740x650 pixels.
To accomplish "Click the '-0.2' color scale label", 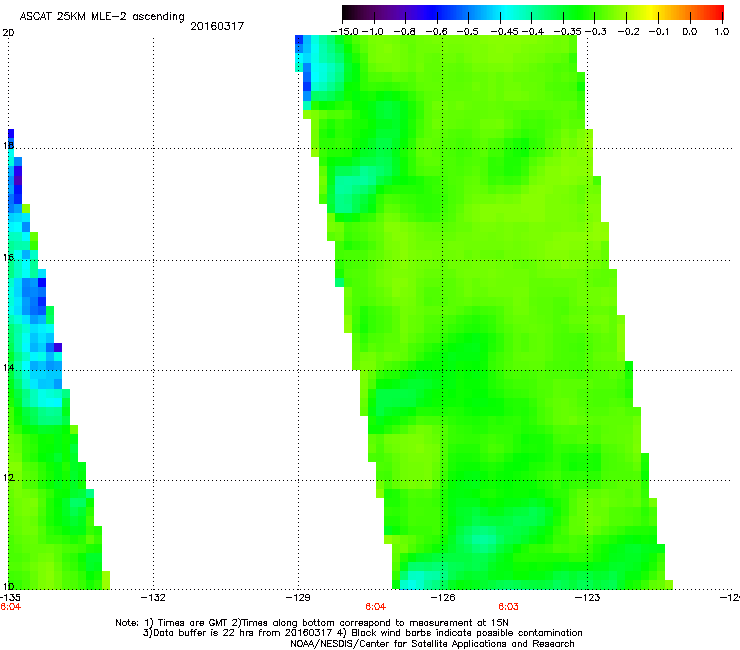I will click(628, 32).
